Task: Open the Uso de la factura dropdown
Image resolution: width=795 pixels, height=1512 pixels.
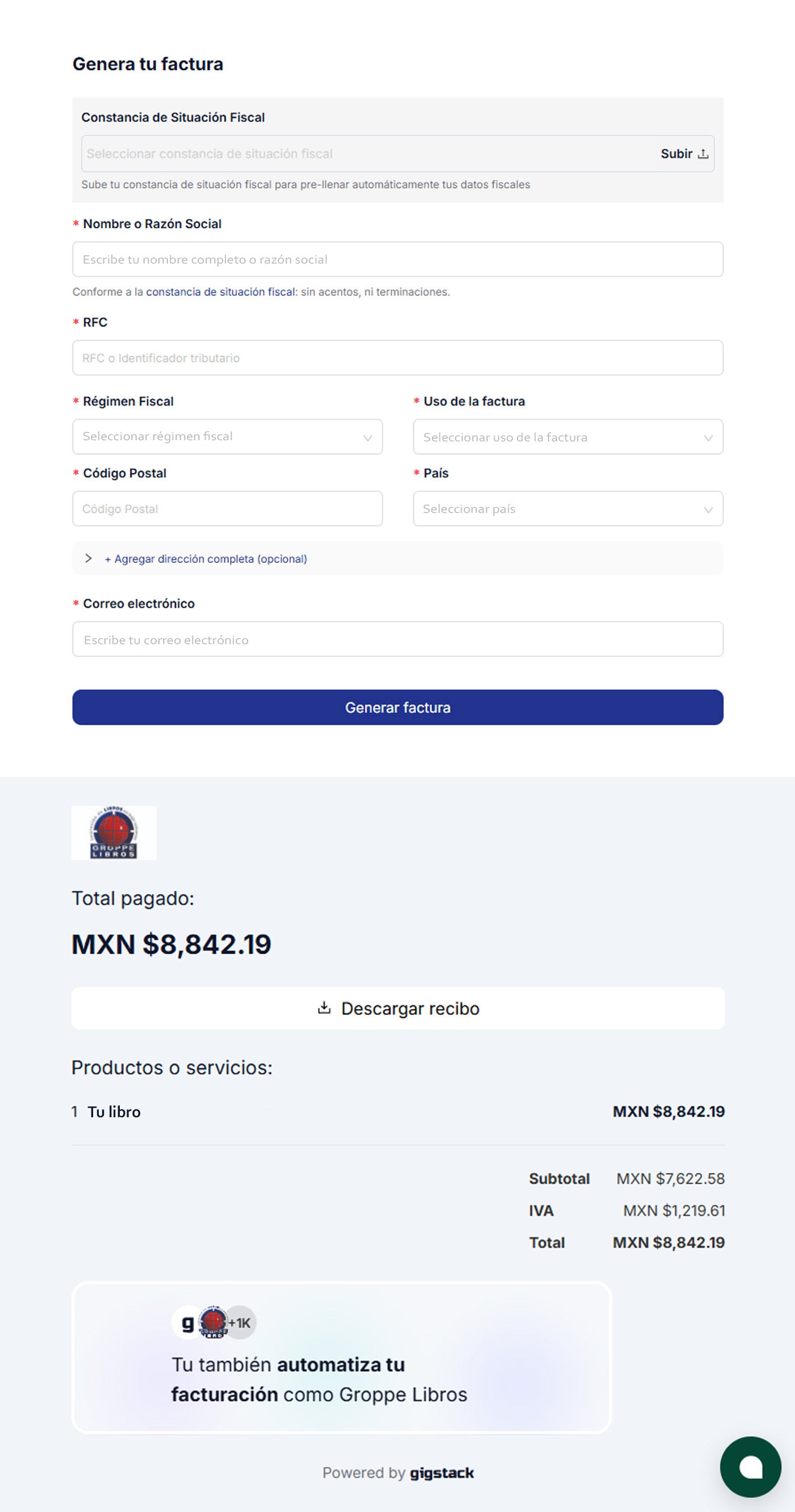Action: coord(567,437)
